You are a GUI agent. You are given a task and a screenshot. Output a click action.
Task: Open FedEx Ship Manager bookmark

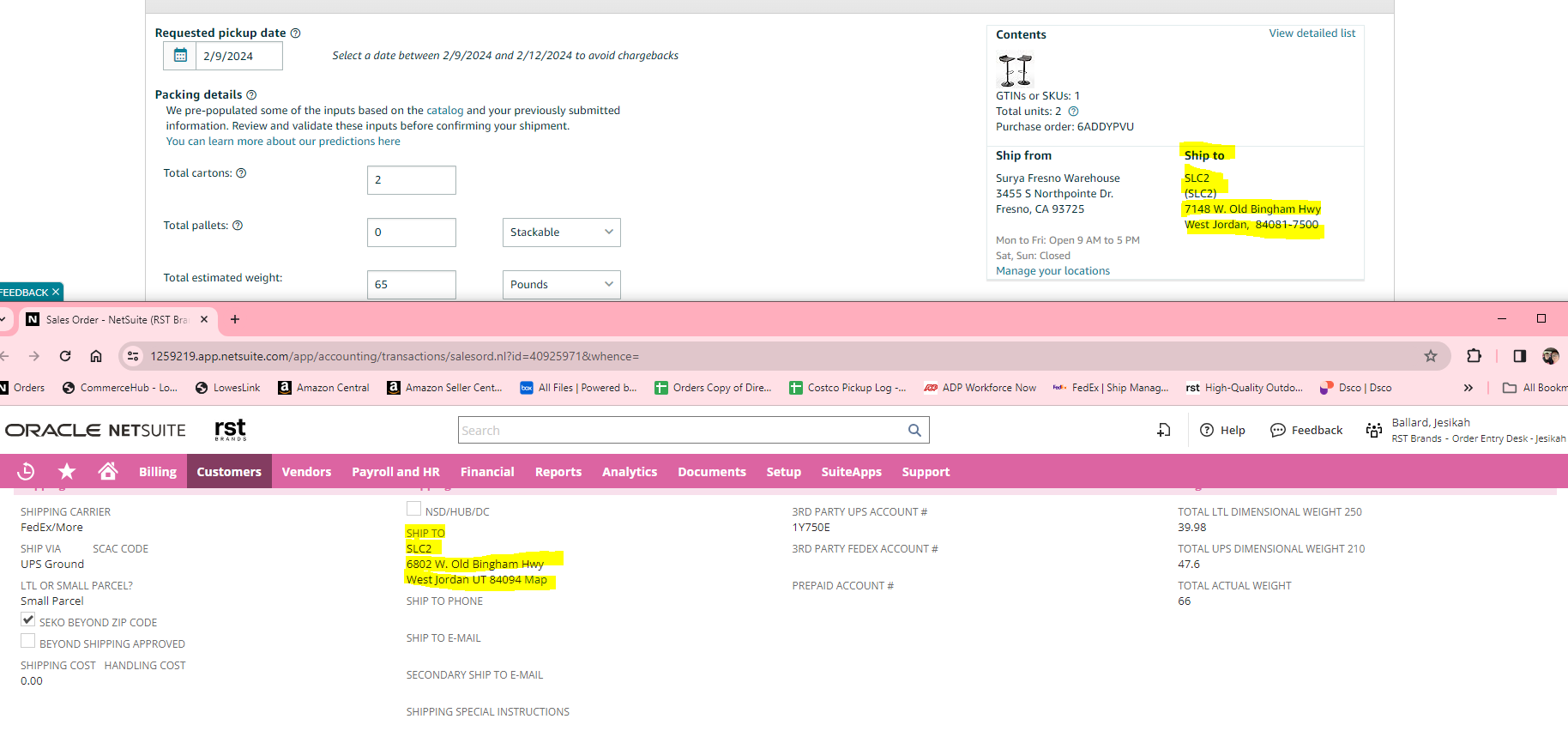pyautogui.click(x=1111, y=388)
